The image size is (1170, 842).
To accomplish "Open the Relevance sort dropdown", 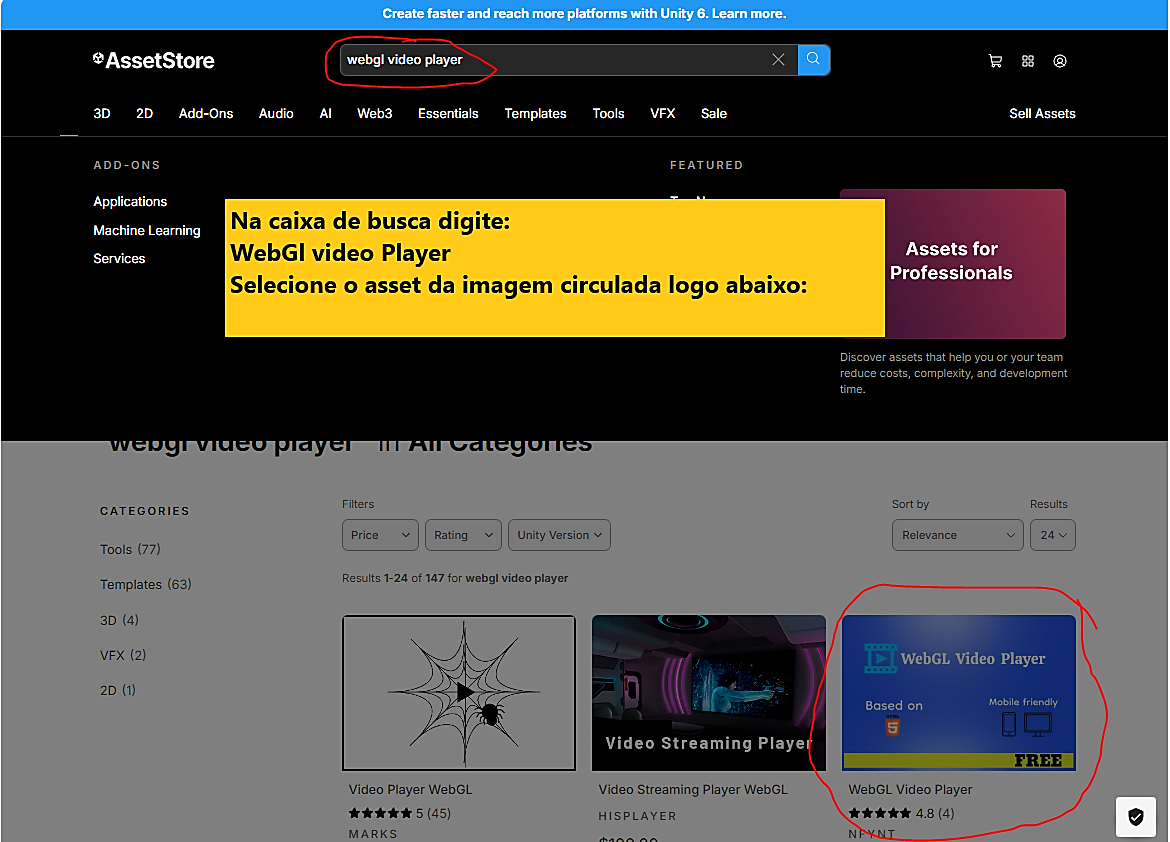I will click(957, 535).
